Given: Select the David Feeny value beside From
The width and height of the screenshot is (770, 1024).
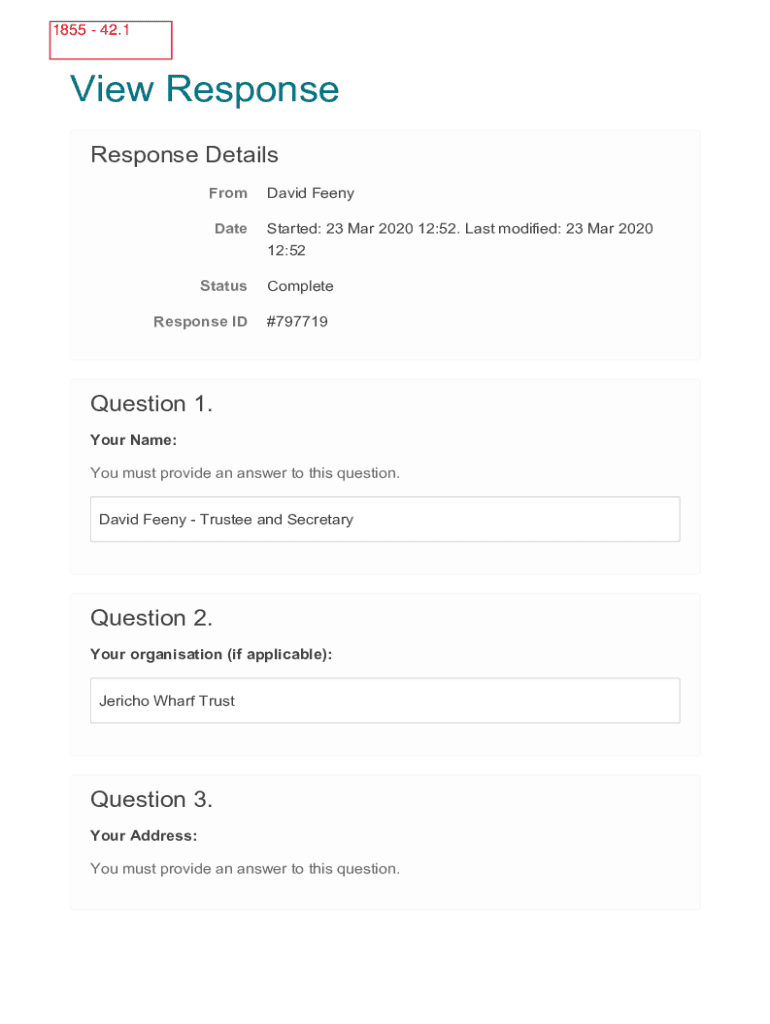Looking at the screenshot, I should click(x=310, y=193).
